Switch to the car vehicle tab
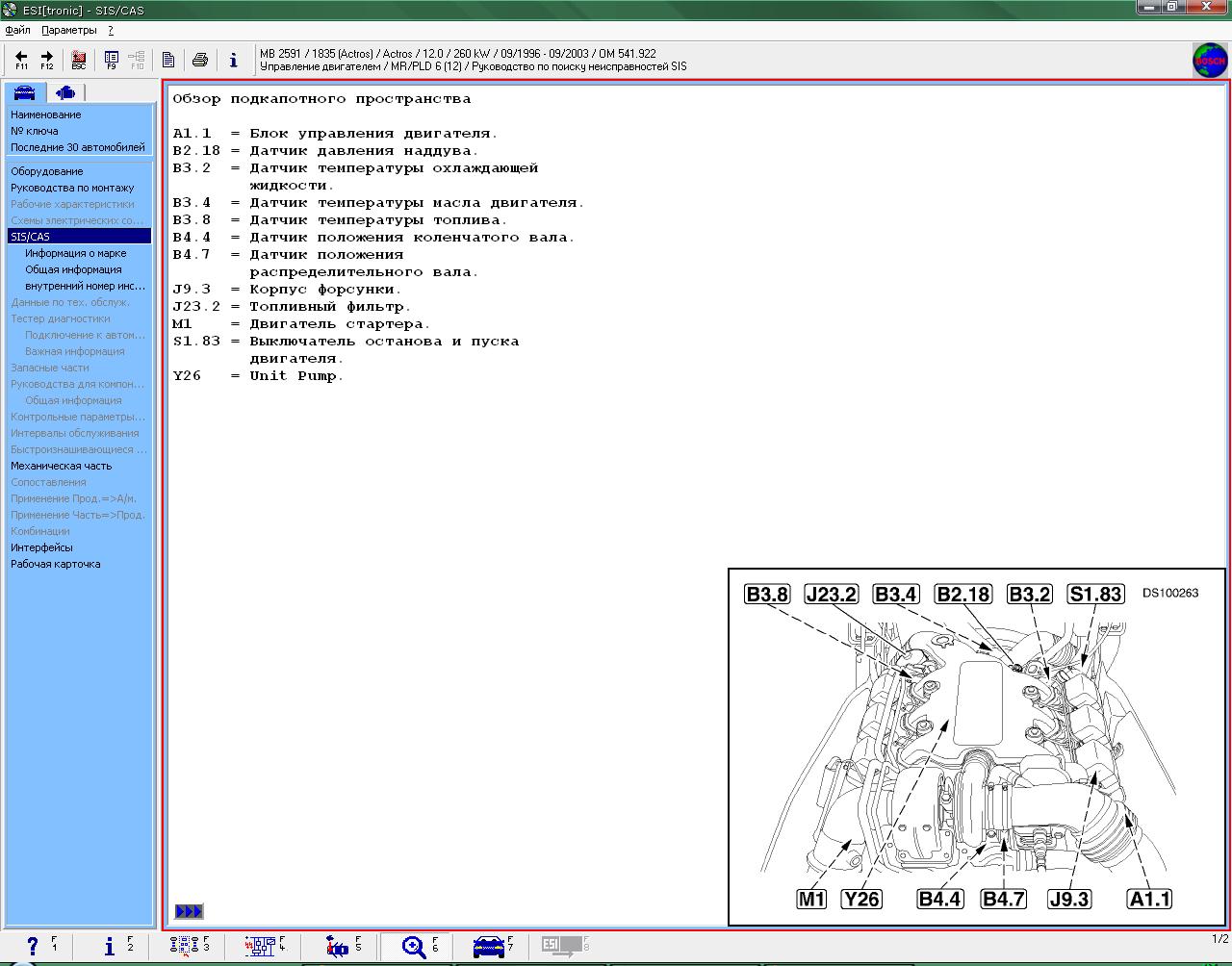 24,92
